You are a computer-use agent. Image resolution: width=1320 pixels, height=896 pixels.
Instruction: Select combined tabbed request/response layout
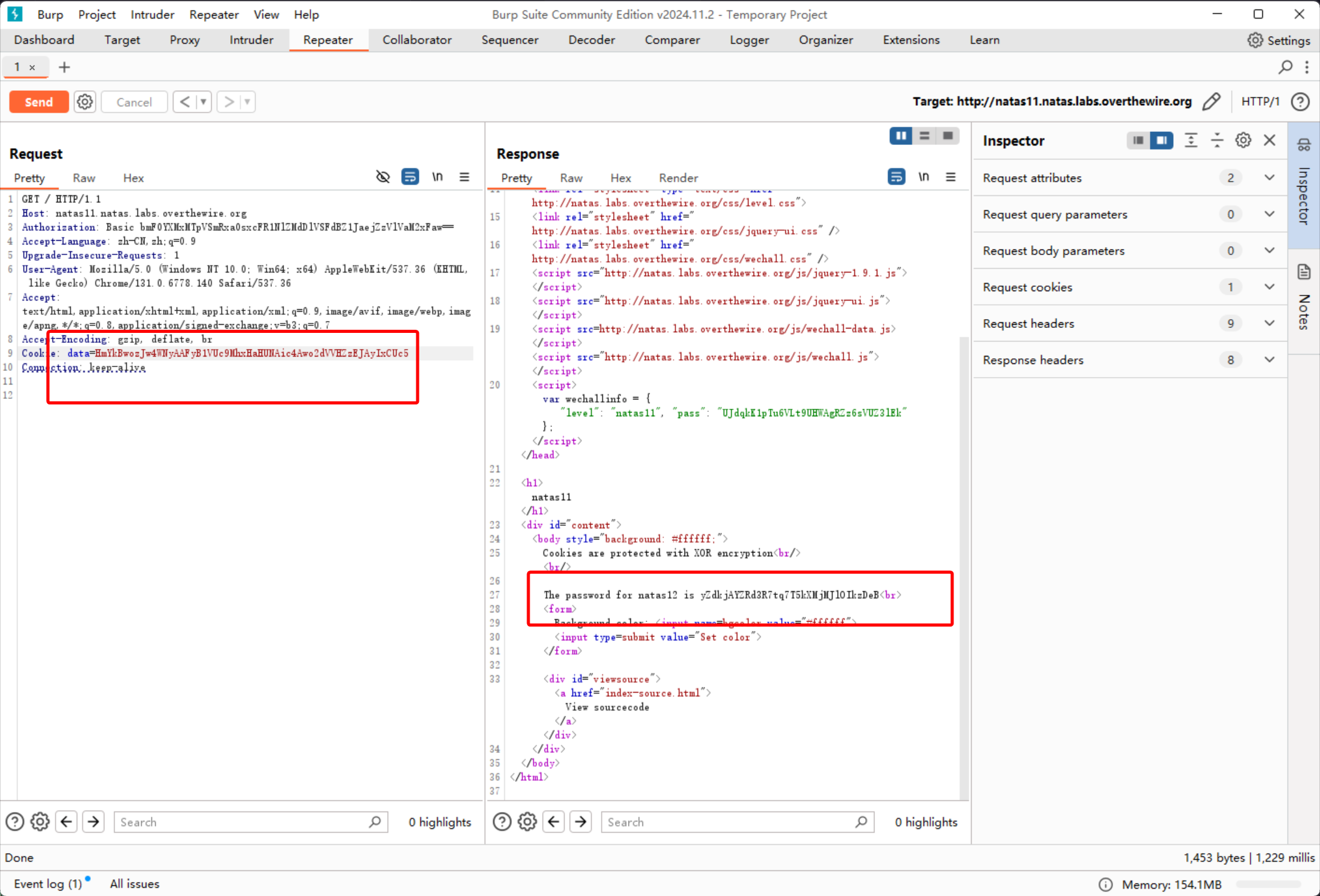pyautogui.click(x=948, y=136)
